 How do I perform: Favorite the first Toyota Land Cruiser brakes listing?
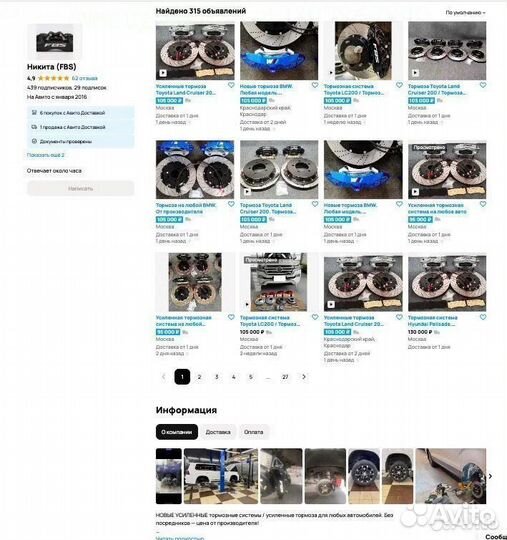coord(231,85)
